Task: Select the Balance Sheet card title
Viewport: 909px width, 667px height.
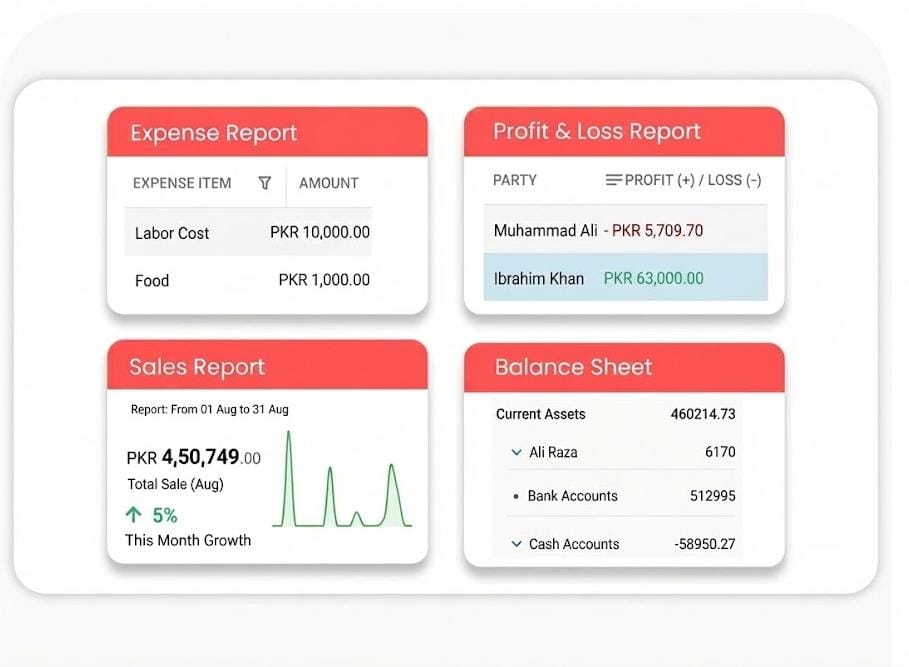Action: click(x=573, y=367)
